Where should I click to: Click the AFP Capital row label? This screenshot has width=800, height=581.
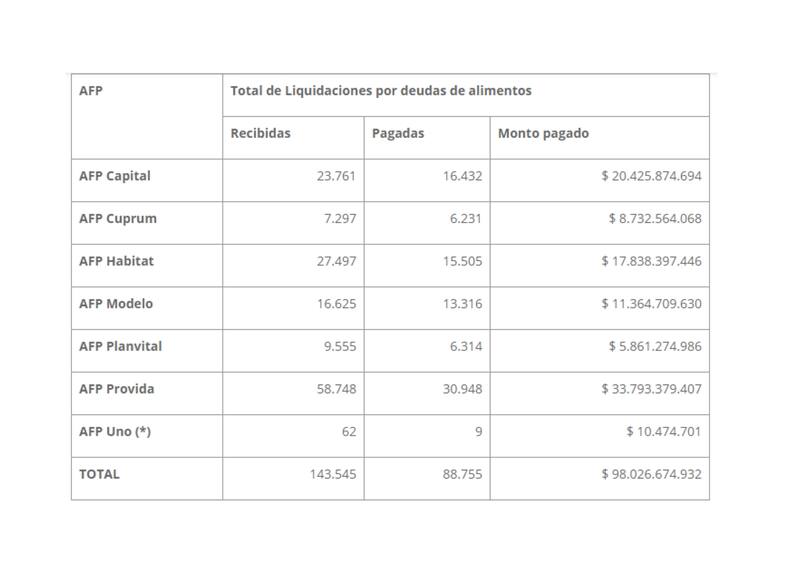[x=115, y=176]
